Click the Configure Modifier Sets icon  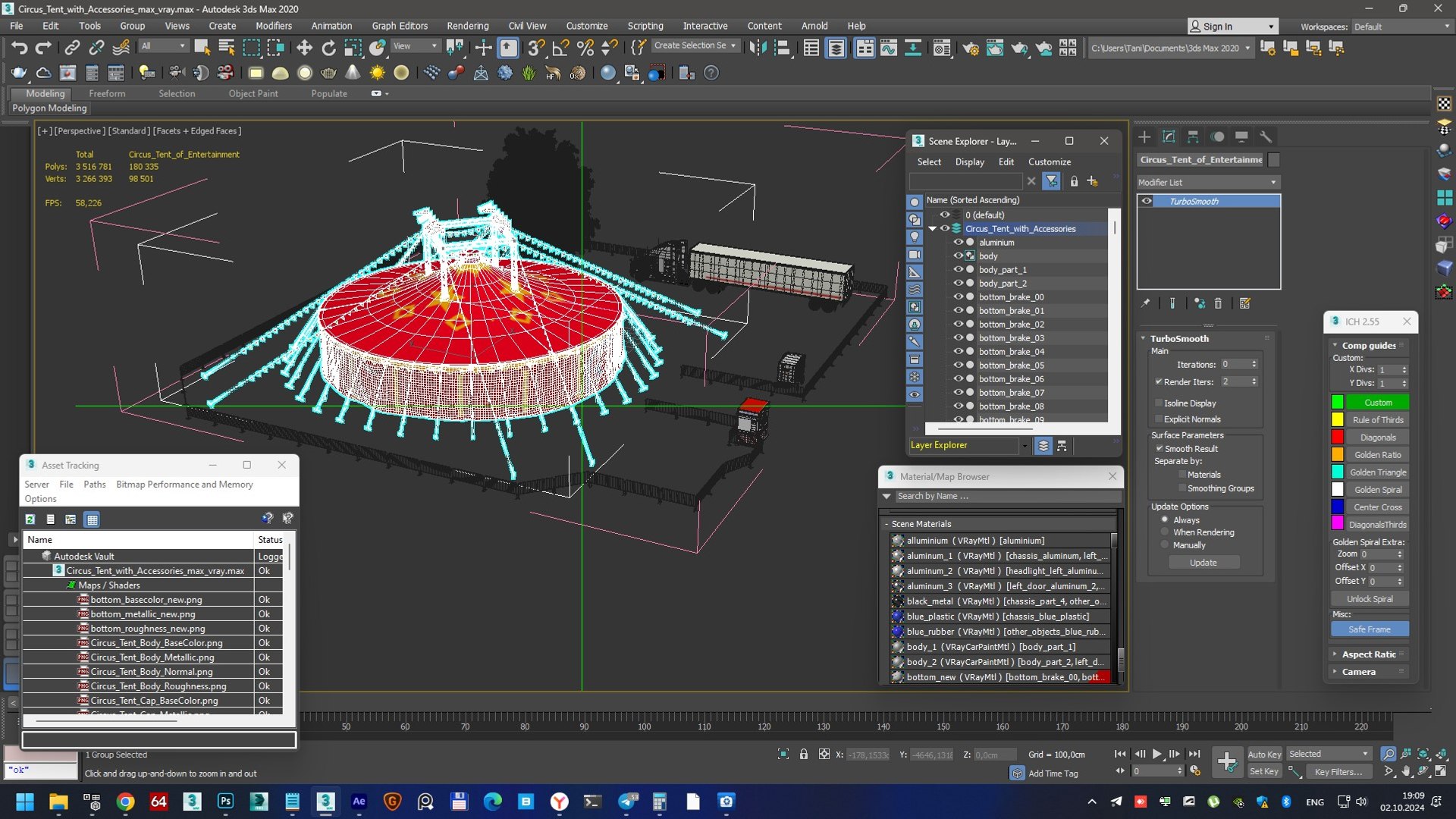tap(1244, 303)
